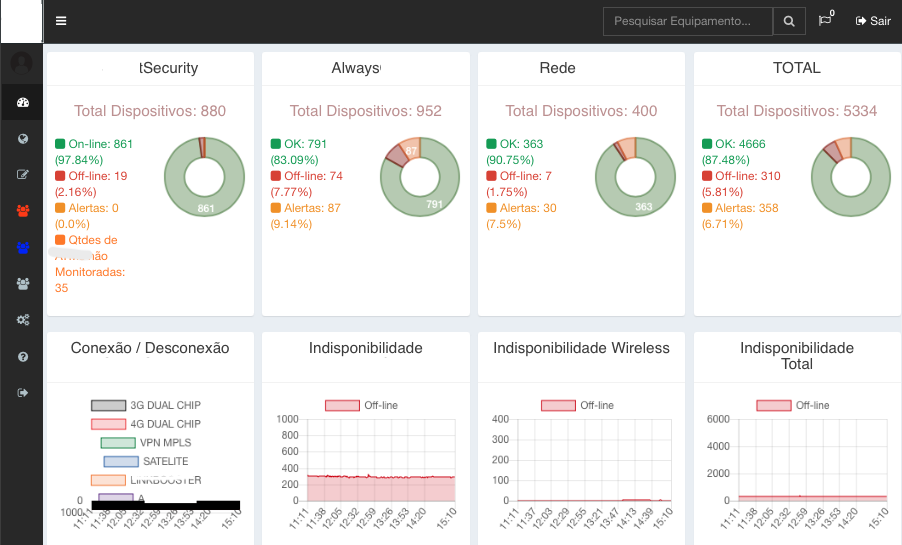
Task: Open the globe map icon in sidebar
Action: [22, 139]
